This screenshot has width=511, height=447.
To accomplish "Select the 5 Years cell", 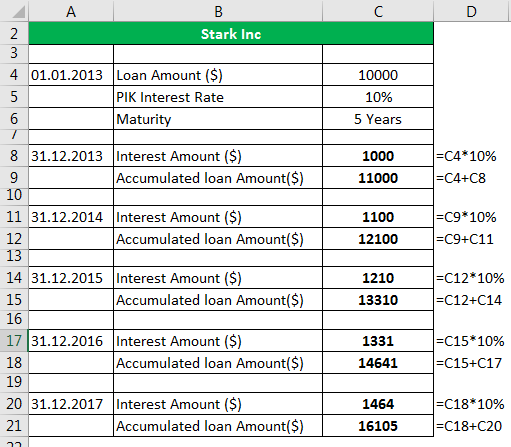I will click(378, 119).
